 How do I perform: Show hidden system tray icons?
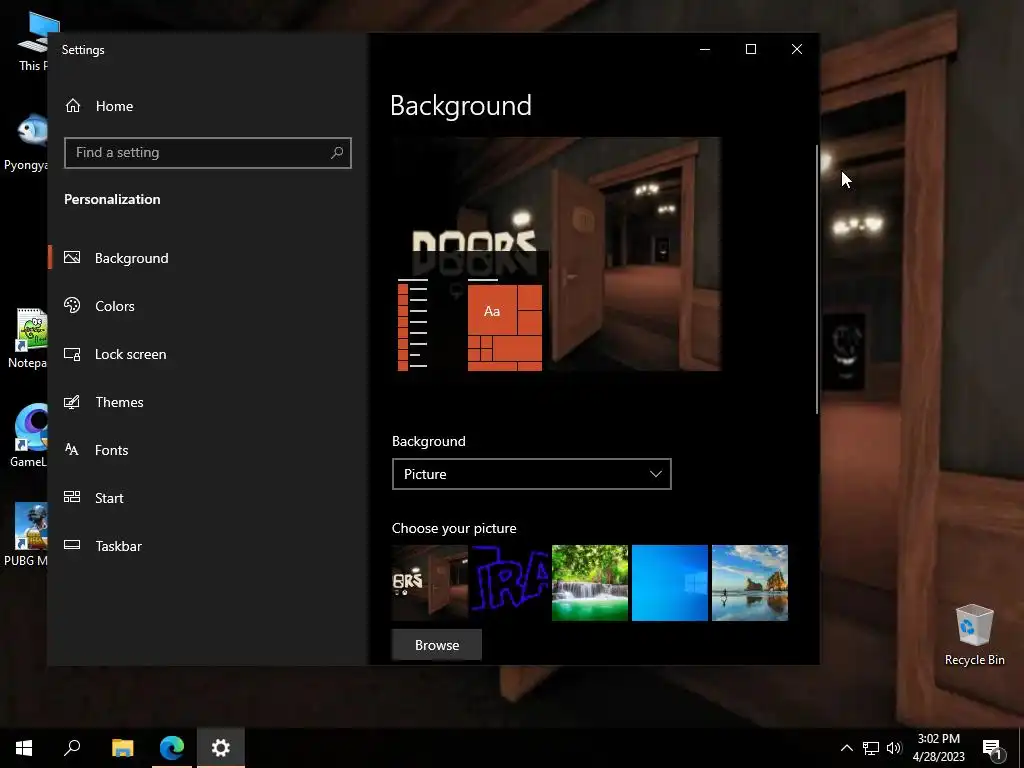point(846,748)
